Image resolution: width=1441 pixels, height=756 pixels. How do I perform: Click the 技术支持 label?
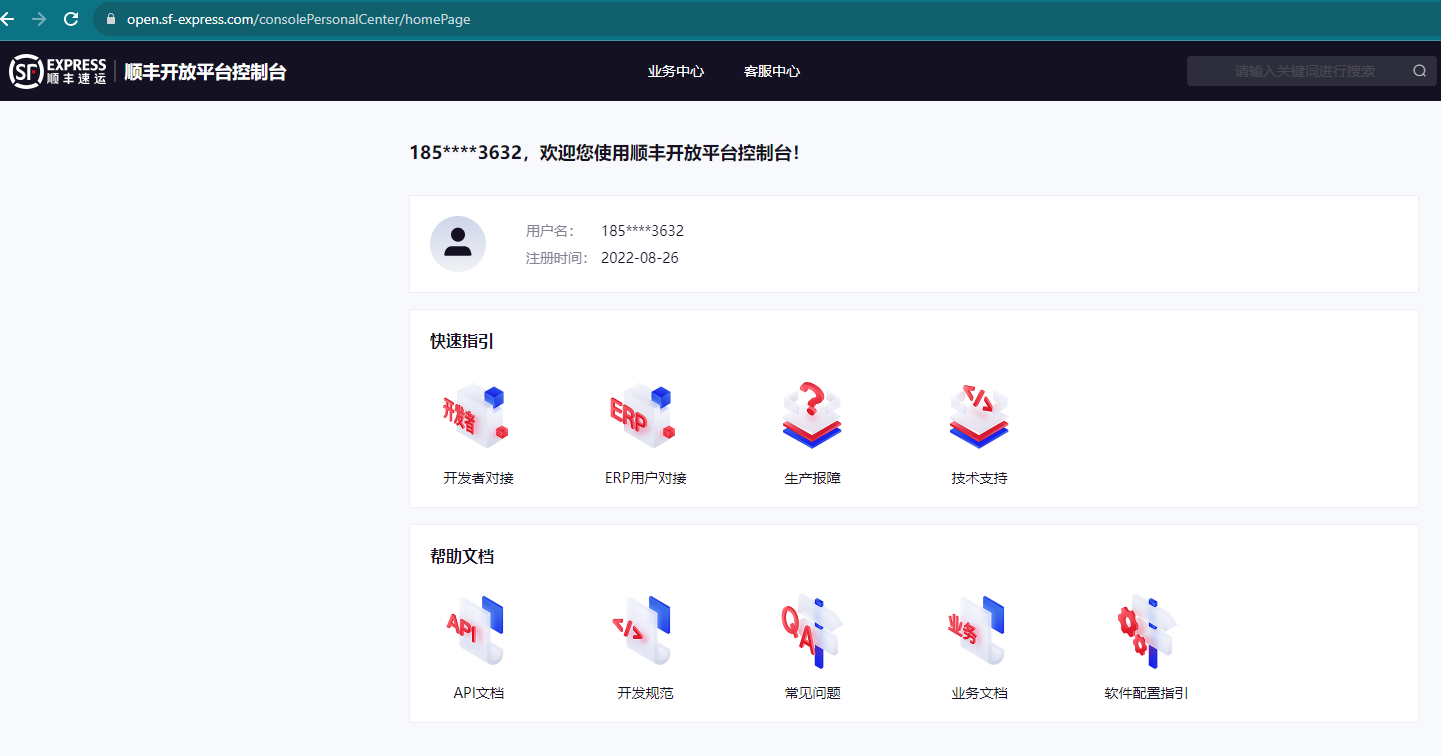click(979, 478)
